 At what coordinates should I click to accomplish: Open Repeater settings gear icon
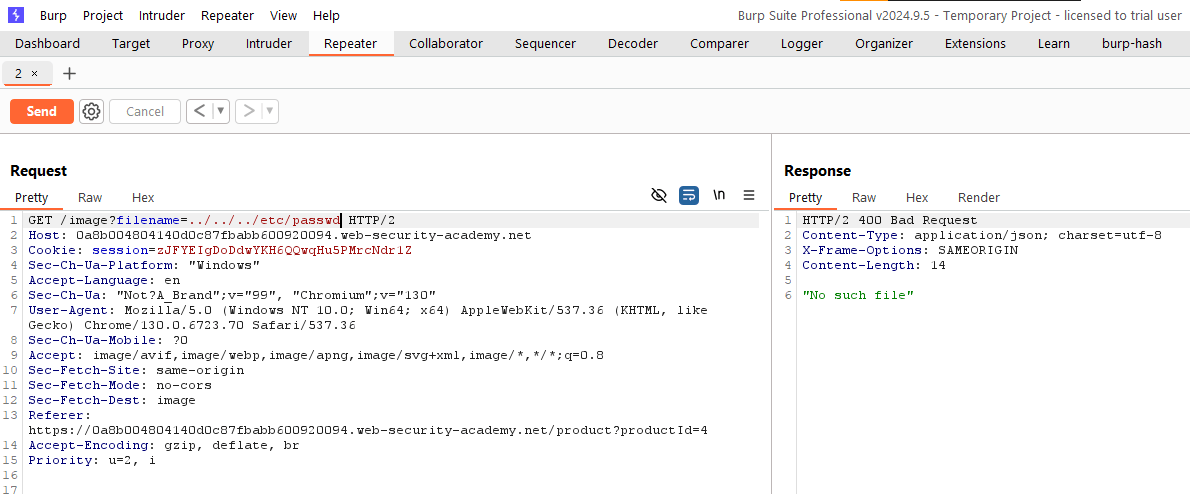(92, 111)
